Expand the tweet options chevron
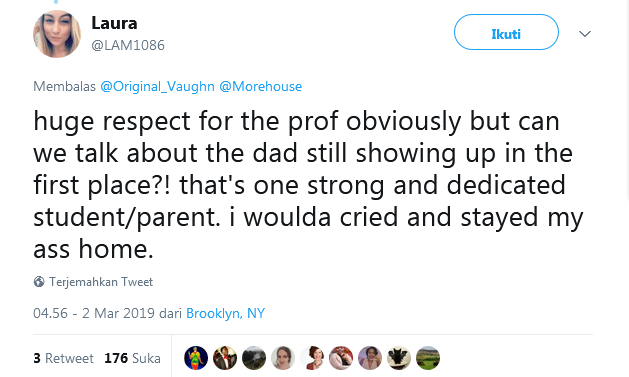Image resolution: width=629 pixels, height=377 pixels. coord(585,34)
